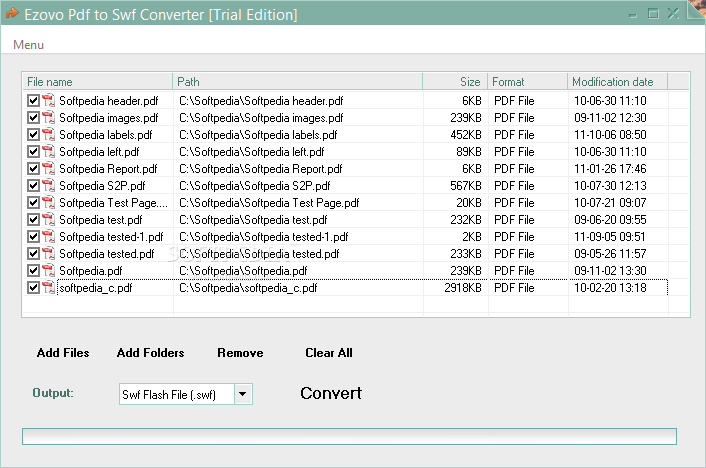
Task: Click the 2918KB size cell
Action: click(x=463, y=287)
